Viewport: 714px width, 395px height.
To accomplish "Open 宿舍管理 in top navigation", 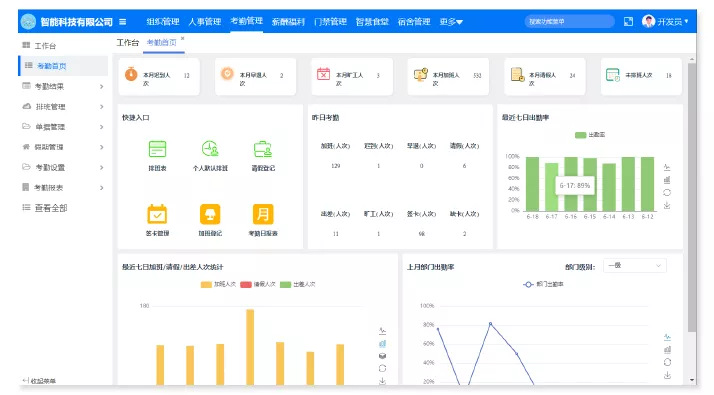I will coord(414,21).
